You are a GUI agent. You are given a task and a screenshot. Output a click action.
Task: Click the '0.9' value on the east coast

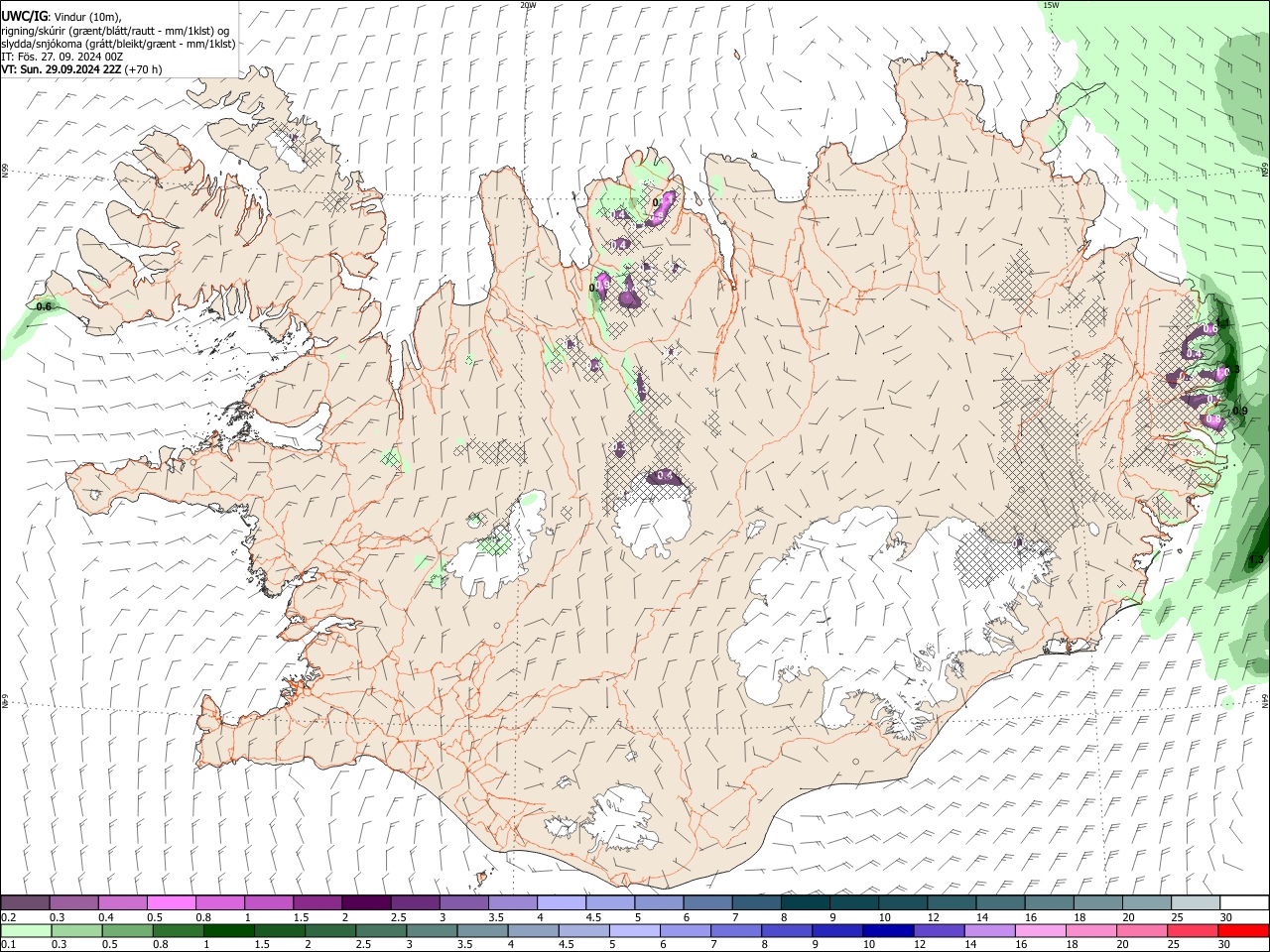[x=1239, y=412]
